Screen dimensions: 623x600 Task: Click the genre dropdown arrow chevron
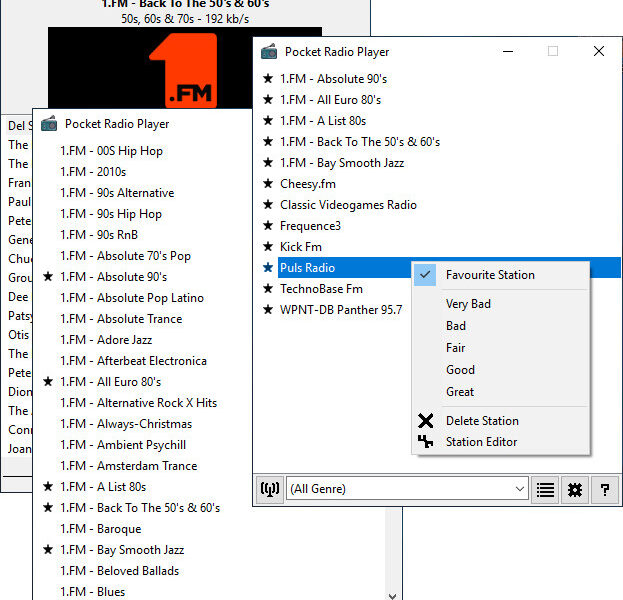coord(519,489)
